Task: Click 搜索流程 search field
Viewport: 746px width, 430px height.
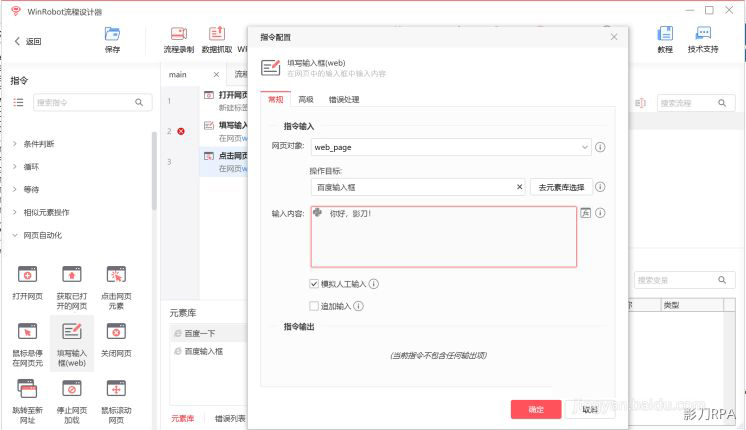Action: tap(696, 103)
